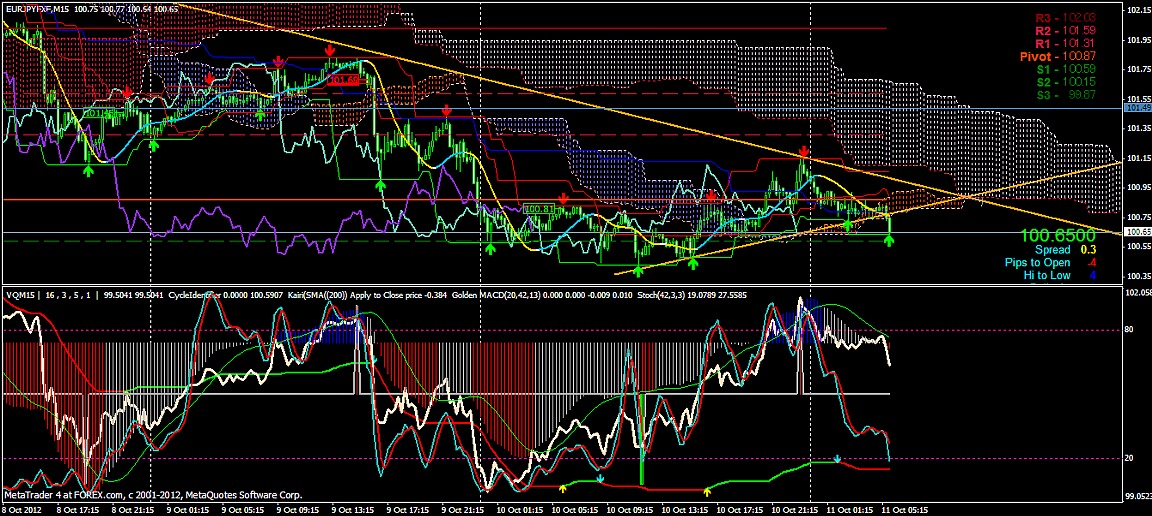Click the highlighted 101.49 price axis marker

coord(1137,107)
